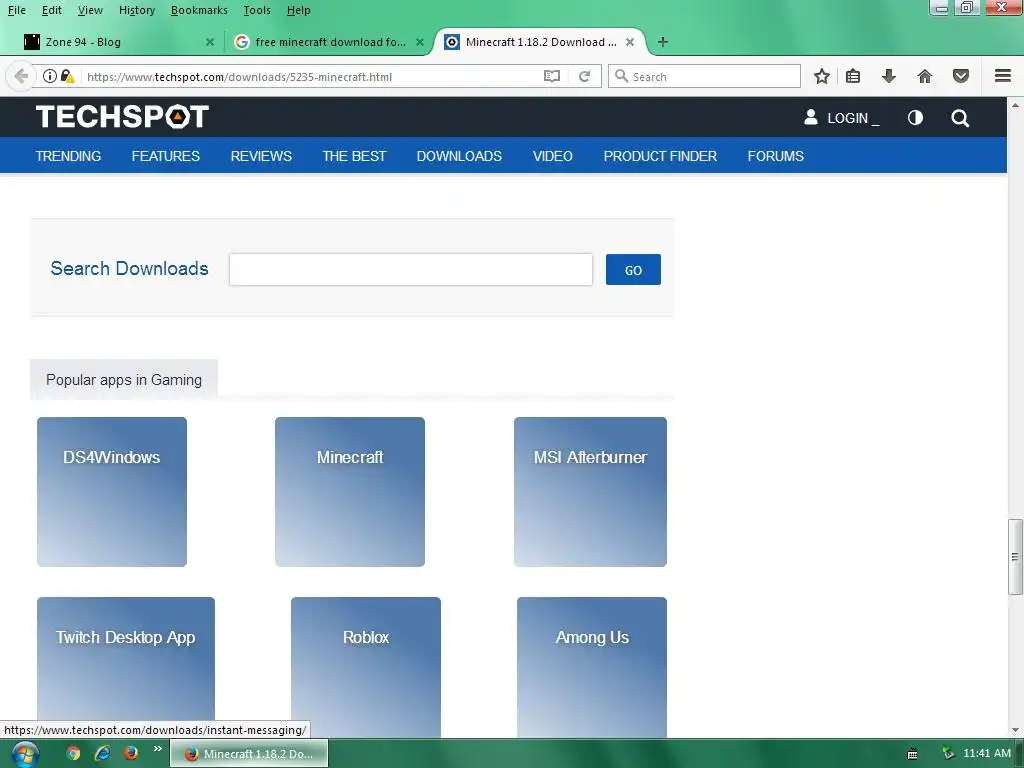
Task: Click the page vertical scrollbar thumb
Action: tap(1015, 556)
